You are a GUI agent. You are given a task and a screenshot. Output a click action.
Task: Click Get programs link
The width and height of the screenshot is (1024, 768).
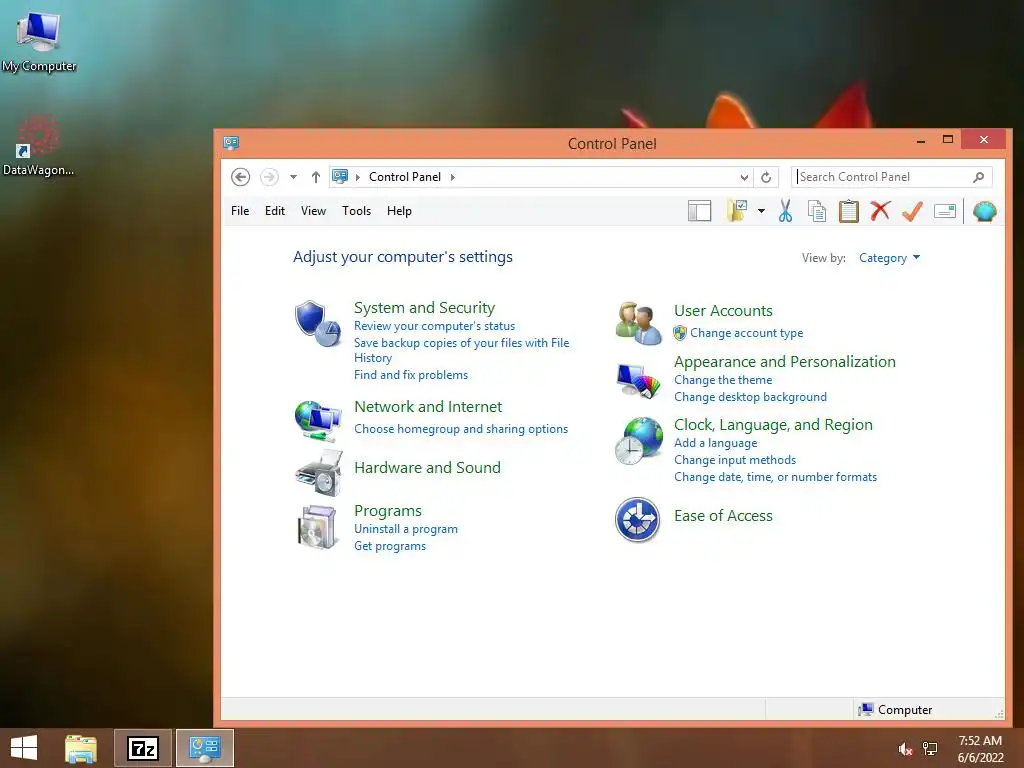(x=390, y=546)
